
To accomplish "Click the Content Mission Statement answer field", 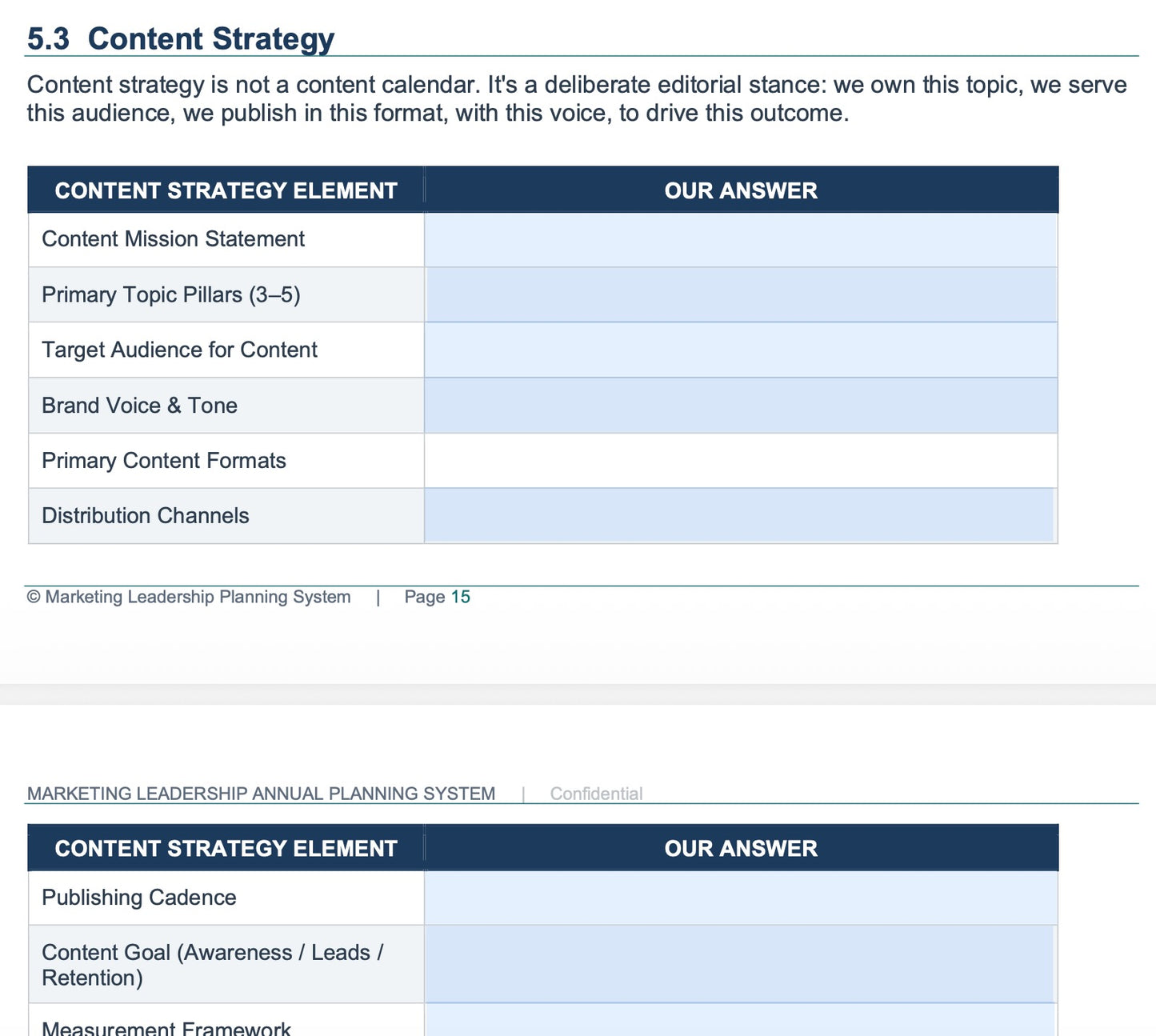I will coord(741,239).
